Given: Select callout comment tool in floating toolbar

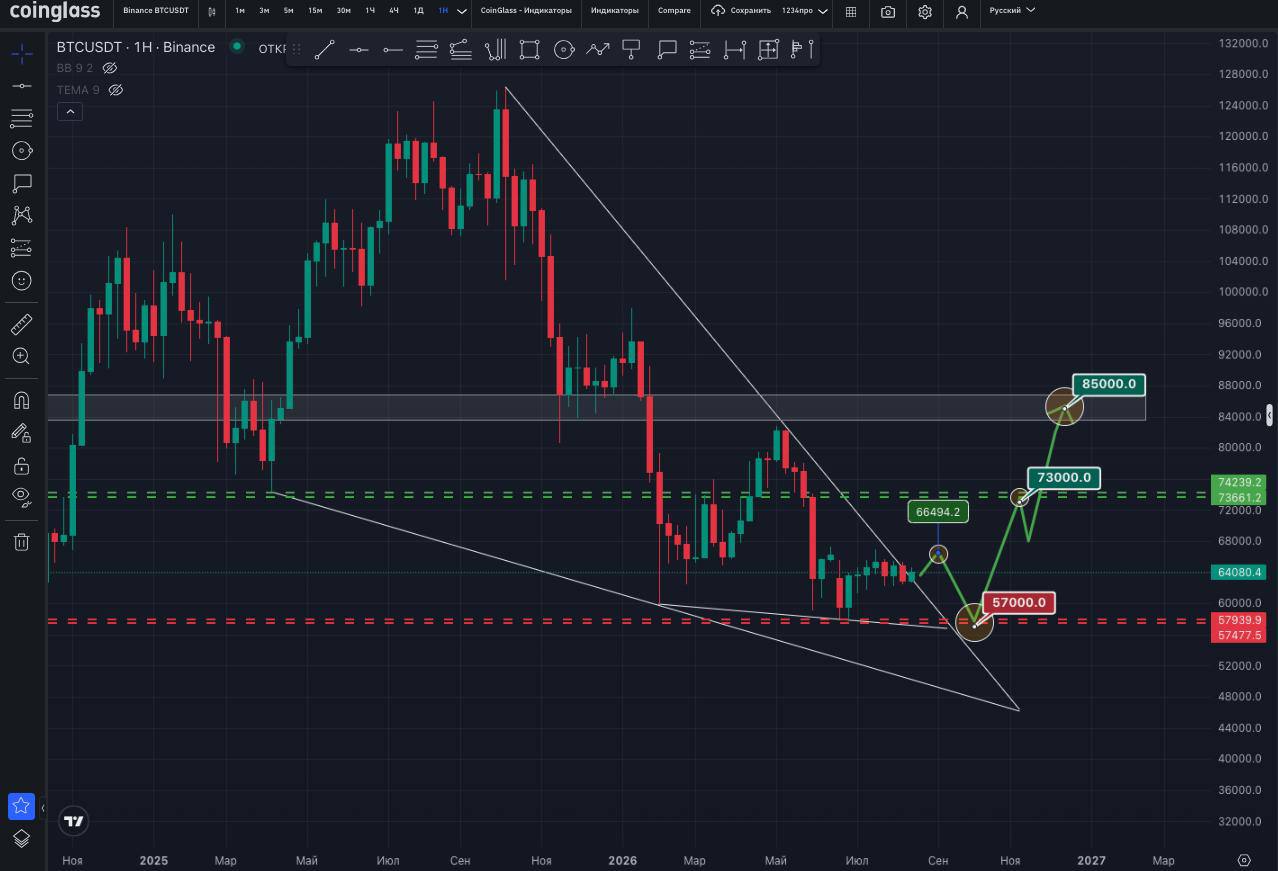Looking at the screenshot, I should [x=667, y=50].
